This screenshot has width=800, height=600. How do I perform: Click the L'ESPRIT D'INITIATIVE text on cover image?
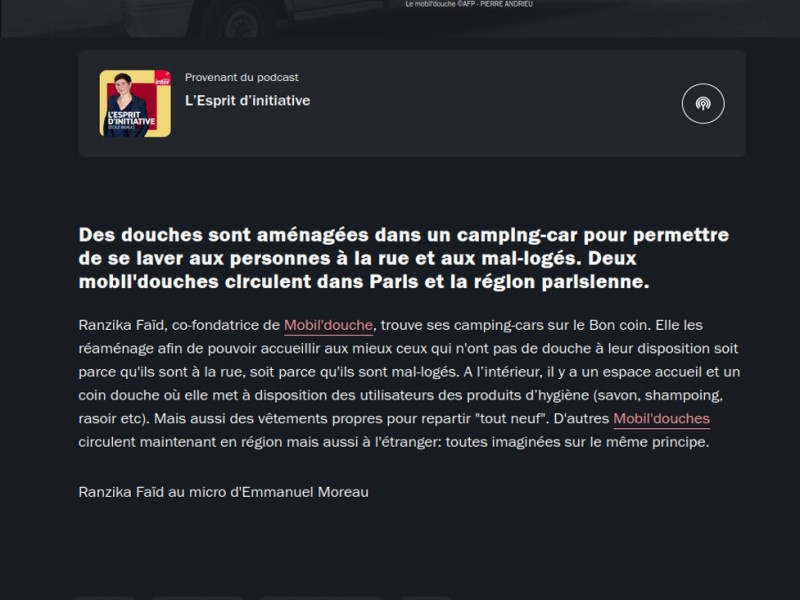point(132,118)
